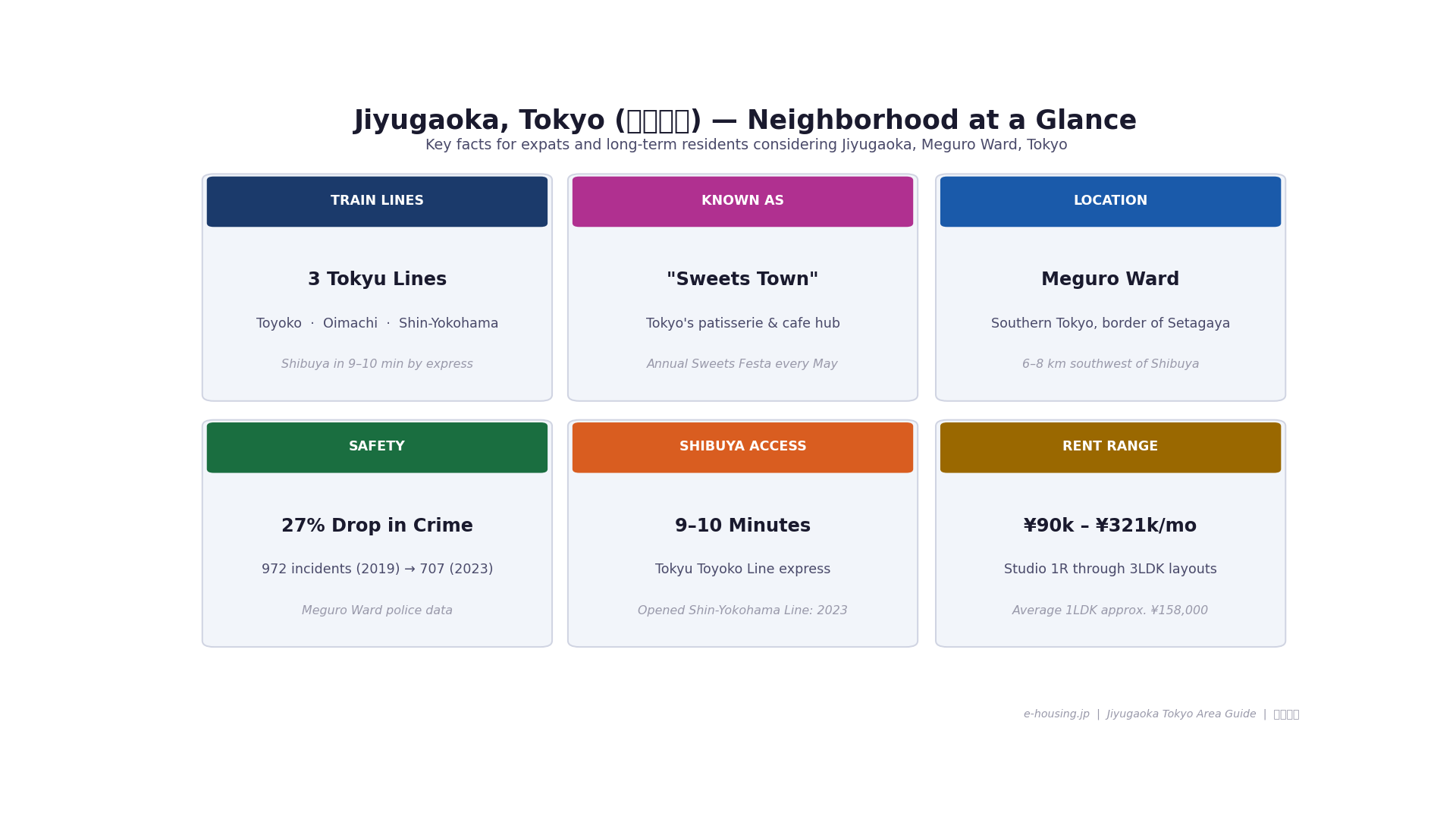Viewport: 1456px width, 819px height.
Task: Click the main title "Neighborhood at a Glance"
Action: 942,121
